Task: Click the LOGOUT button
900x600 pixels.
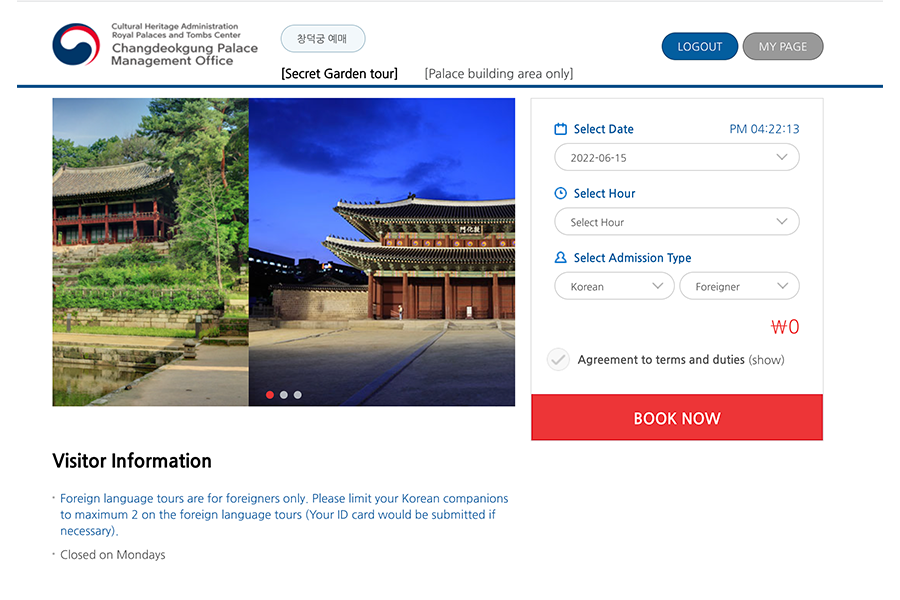Action: click(699, 46)
